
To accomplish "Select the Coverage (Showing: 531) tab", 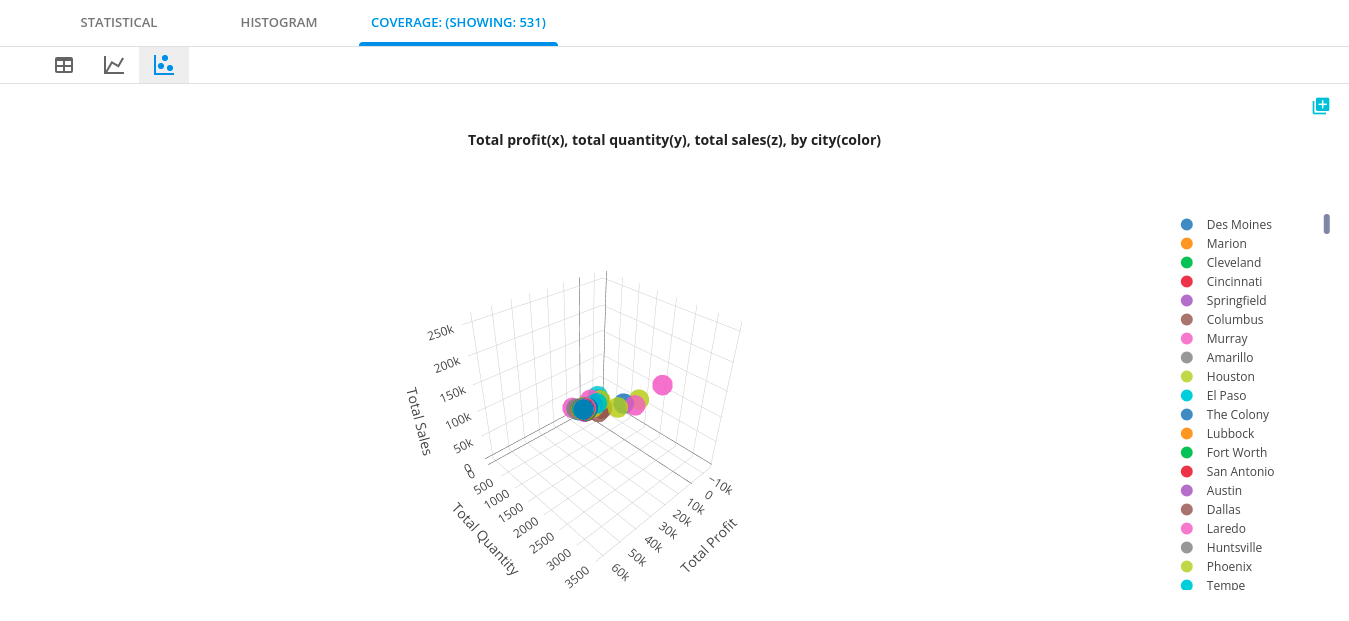I will click(x=458, y=22).
